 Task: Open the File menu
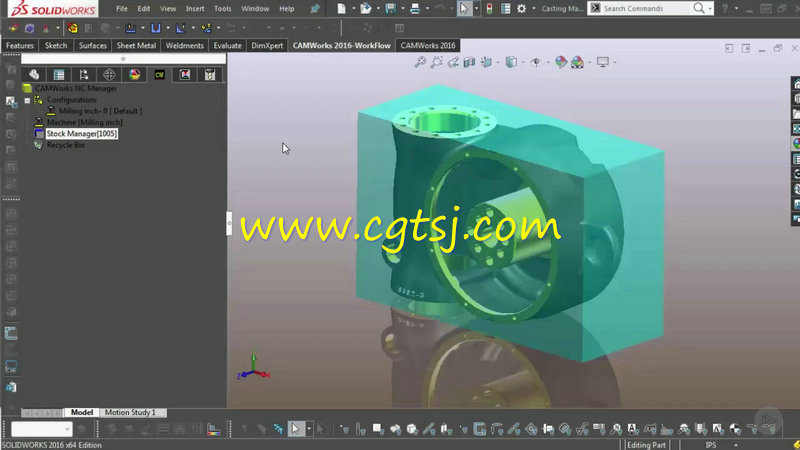(121, 9)
